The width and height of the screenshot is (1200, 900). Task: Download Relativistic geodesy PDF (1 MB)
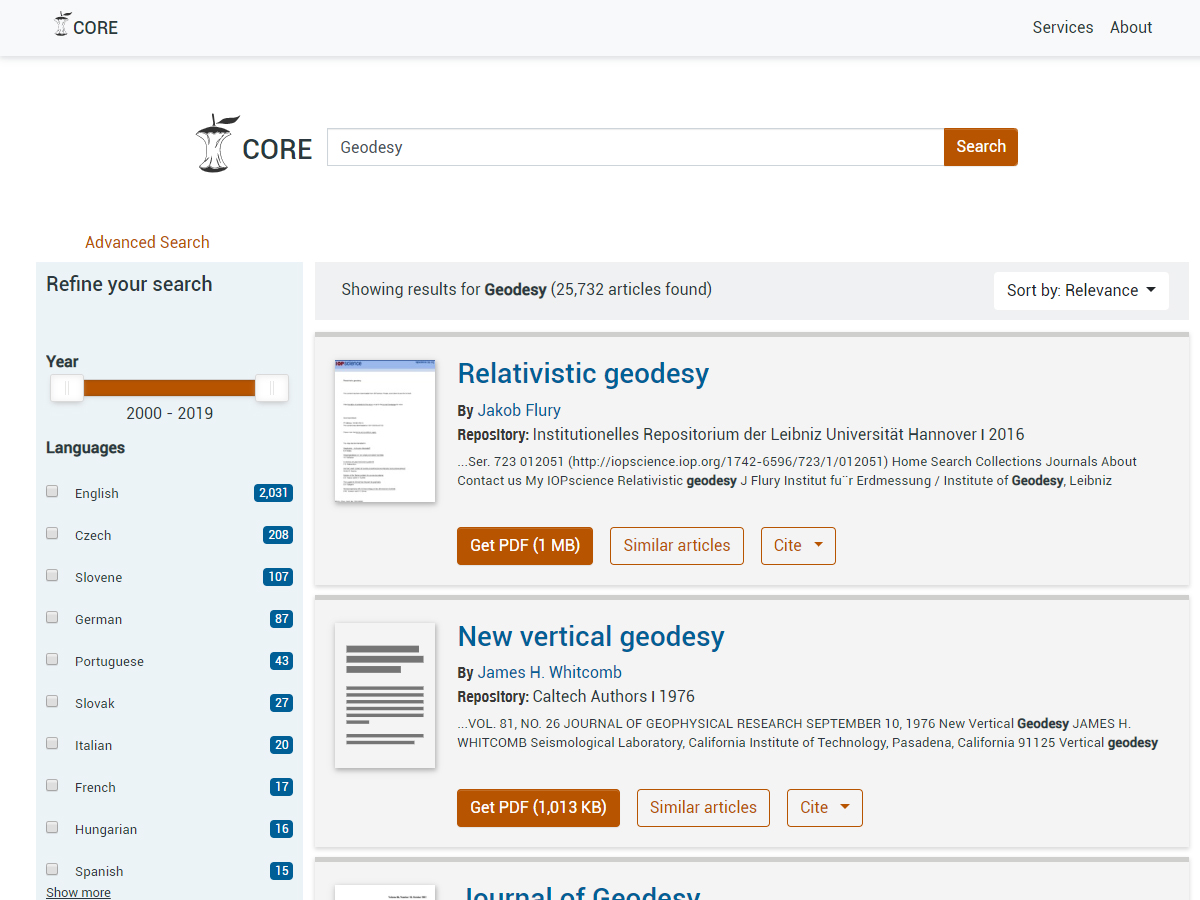(524, 546)
